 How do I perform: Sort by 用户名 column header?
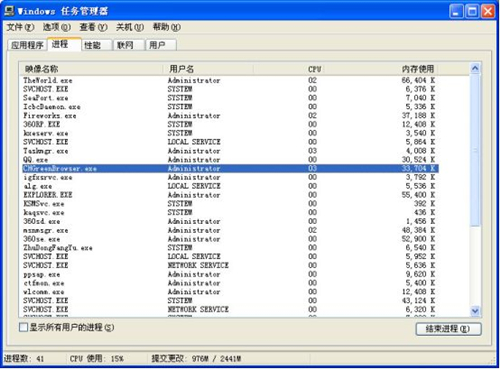click(209, 69)
